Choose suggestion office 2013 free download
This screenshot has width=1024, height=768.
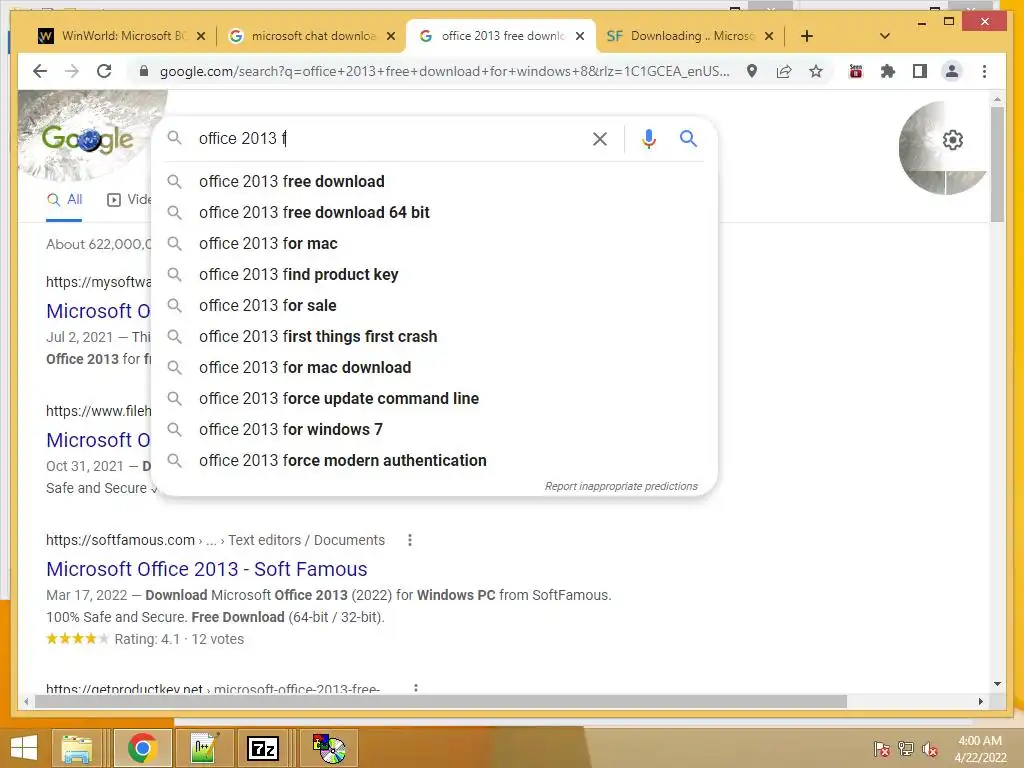point(434,182)
